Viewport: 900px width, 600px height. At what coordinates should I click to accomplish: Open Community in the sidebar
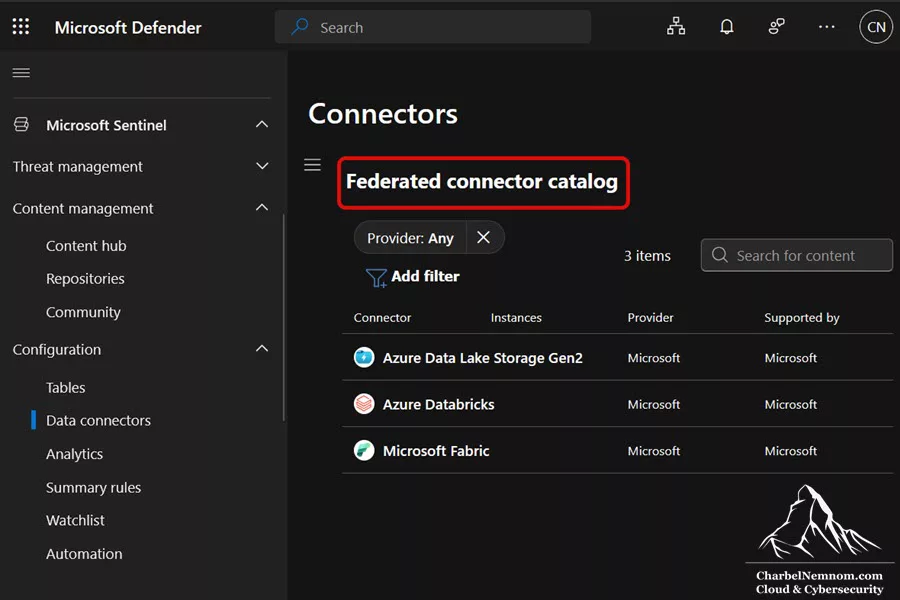[83, 312]
